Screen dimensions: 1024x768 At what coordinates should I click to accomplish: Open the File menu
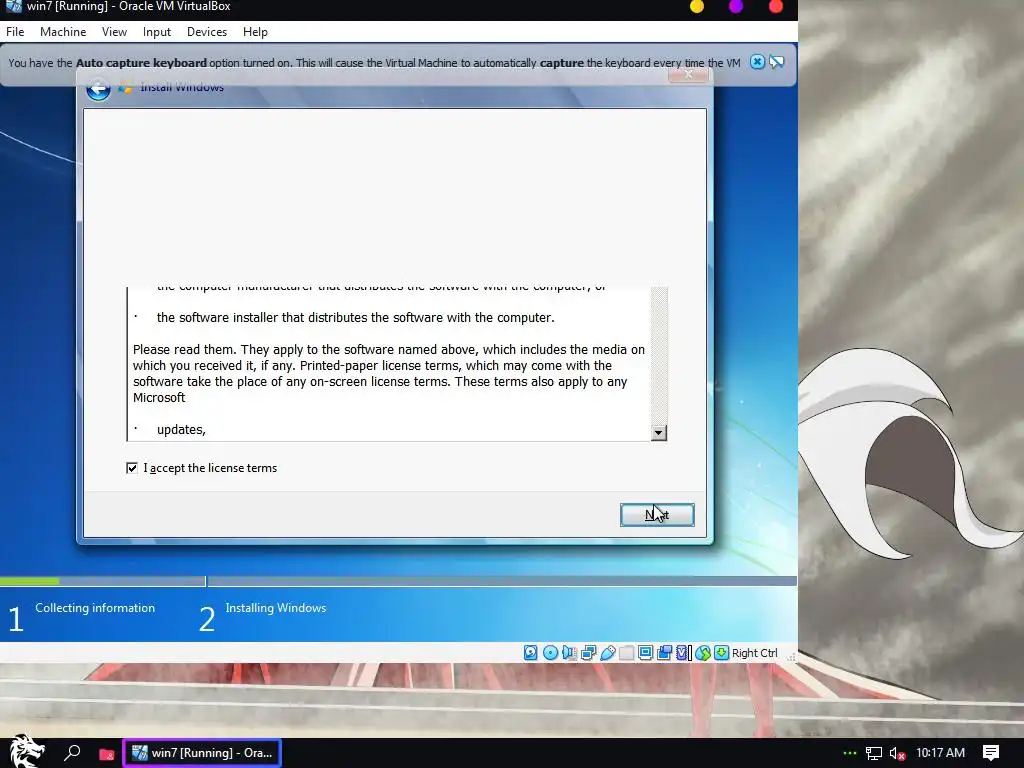(x=15, y=31)
